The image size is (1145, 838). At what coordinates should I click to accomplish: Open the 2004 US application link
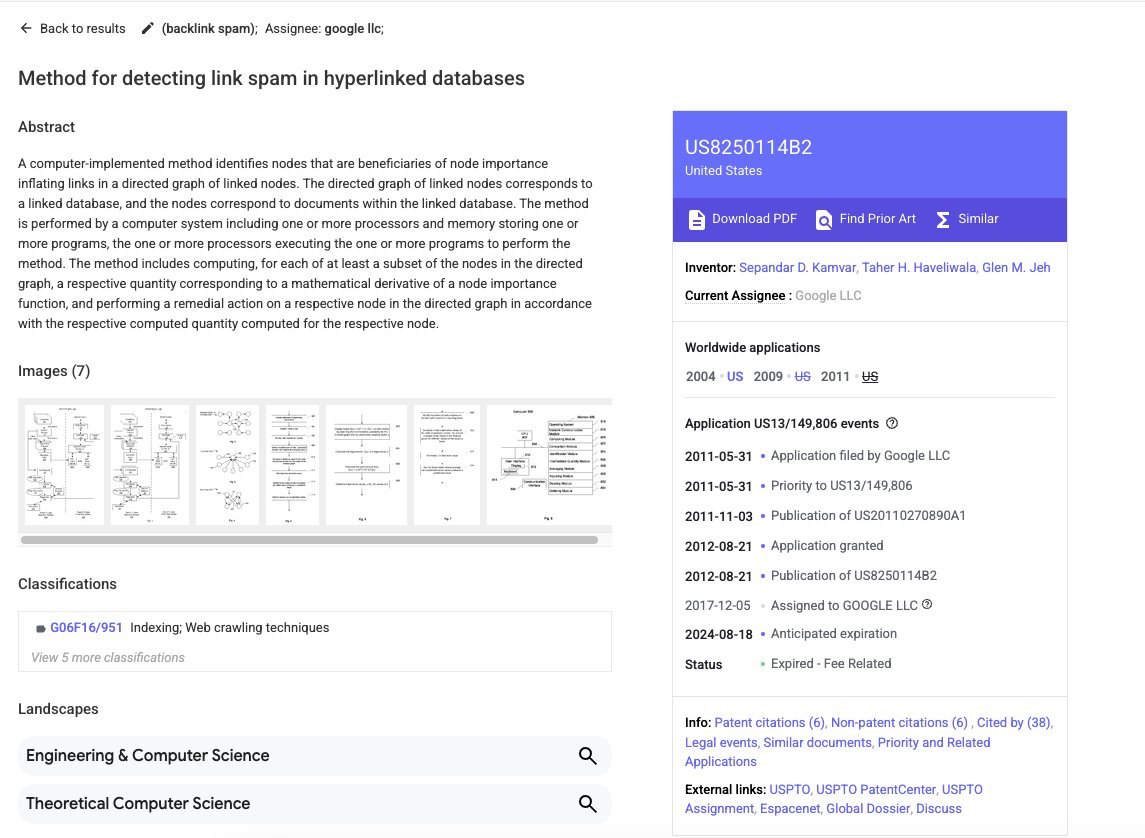(x=735, y=377)
